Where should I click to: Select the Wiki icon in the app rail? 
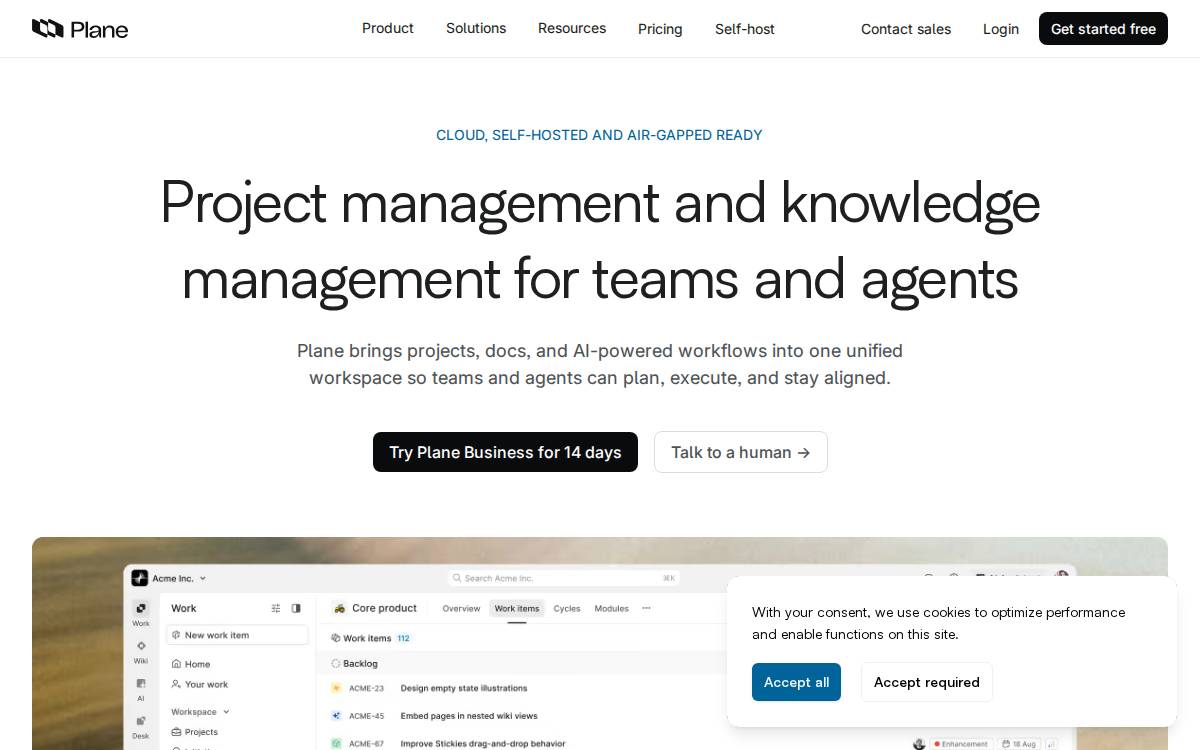point(141,646)
